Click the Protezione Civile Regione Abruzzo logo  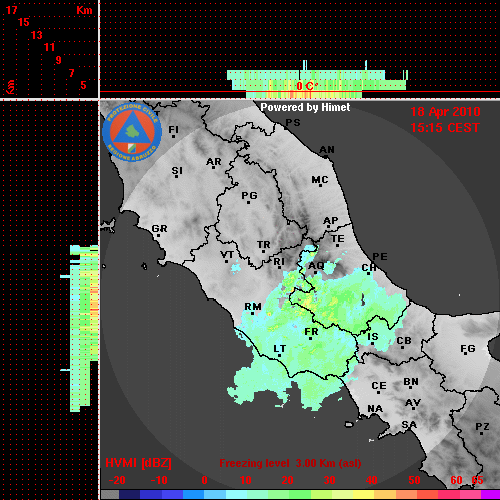tap(132, 132)
